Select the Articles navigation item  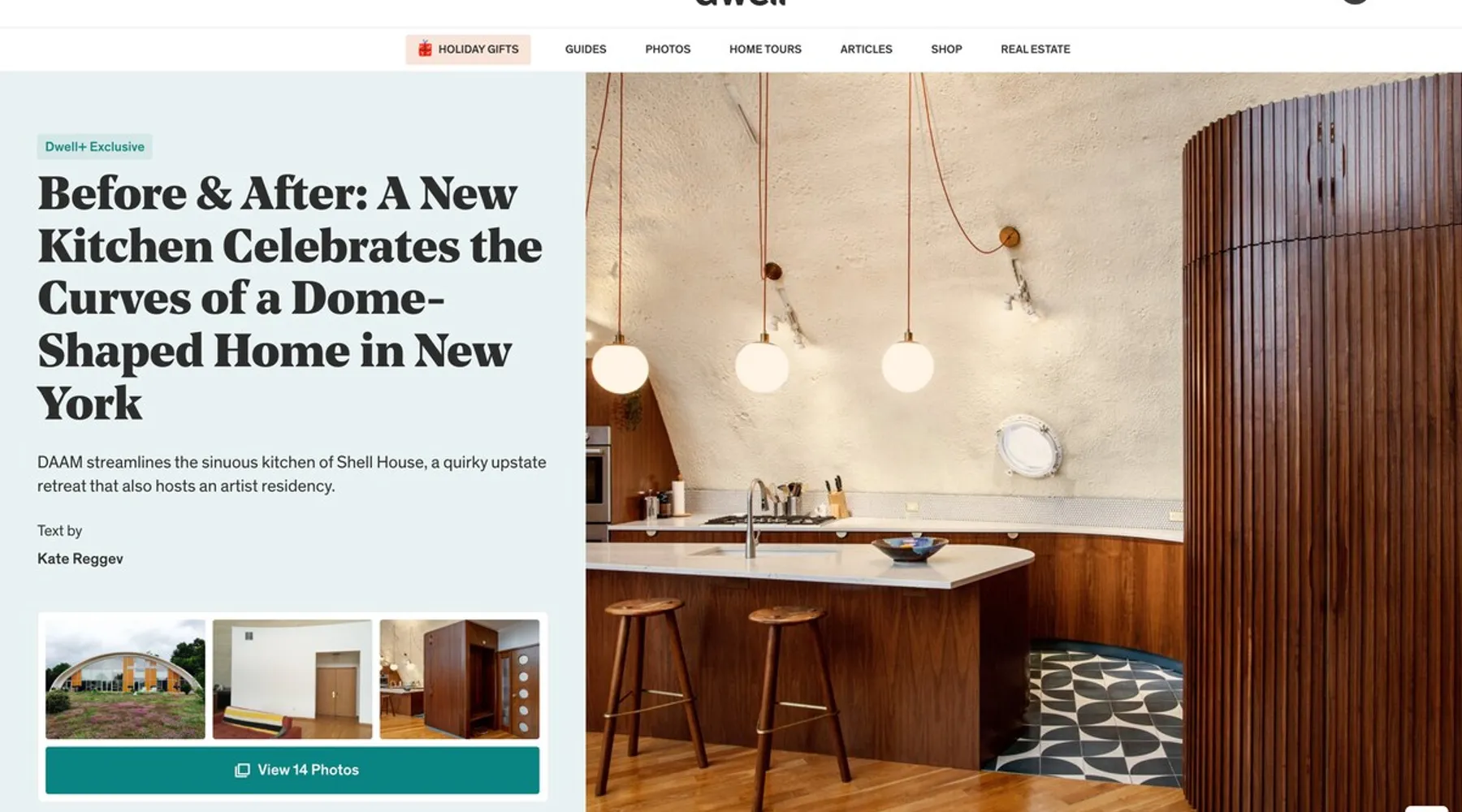pyautogui.click(x=866, y=49)
